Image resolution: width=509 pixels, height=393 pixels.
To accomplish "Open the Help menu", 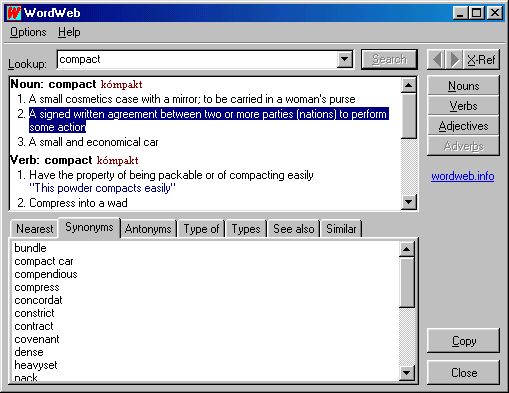I will (x=69, y=32).
